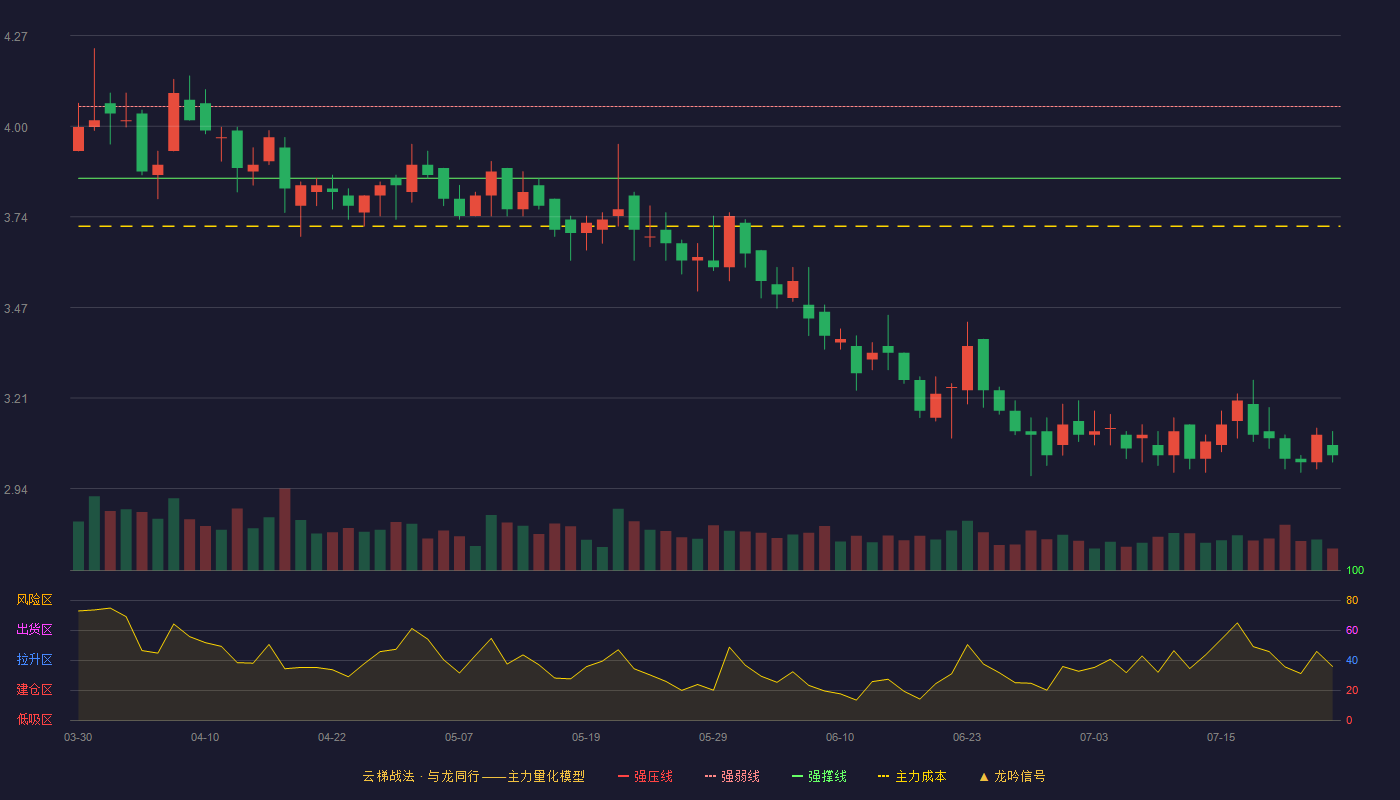Click the 4.27 price axis label
Image resolution: width=1400 pixels, height=800 pixels.
[16, 37]
